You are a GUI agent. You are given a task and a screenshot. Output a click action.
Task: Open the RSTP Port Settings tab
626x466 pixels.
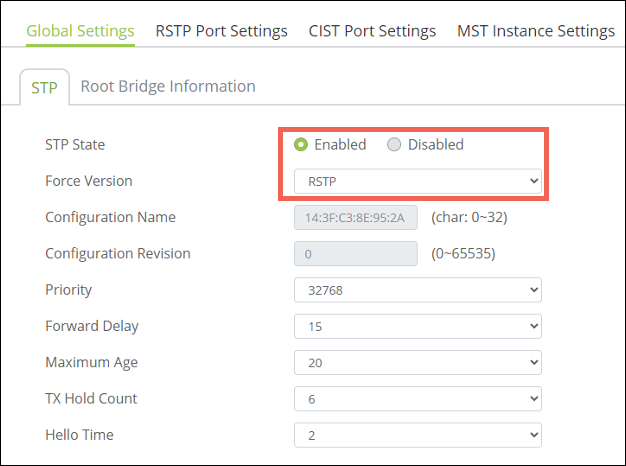click(x=221, y=31)
